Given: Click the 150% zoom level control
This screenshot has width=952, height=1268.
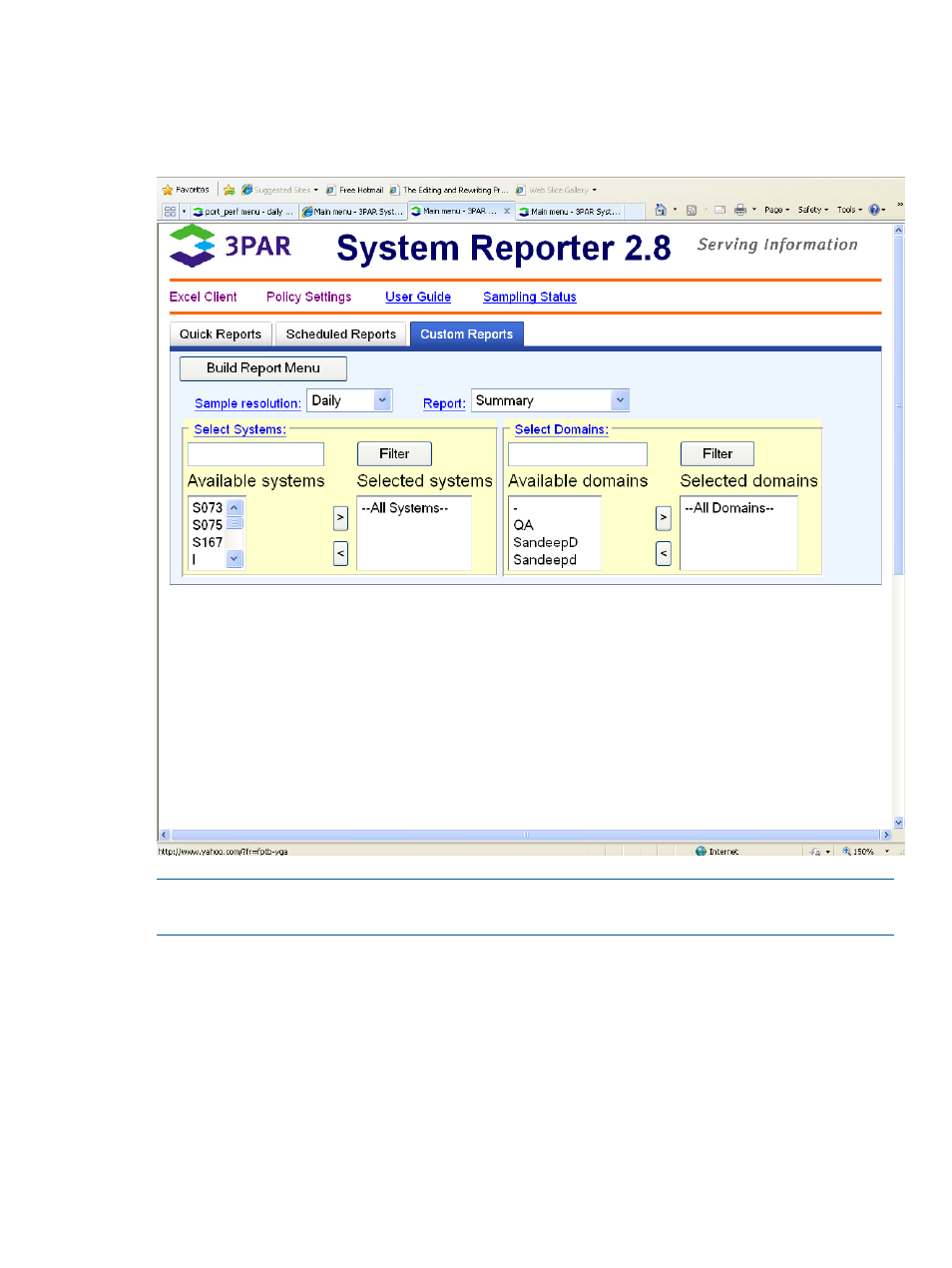Looking at the screenshot, I should pyautogui.click(x=865, y=852).
